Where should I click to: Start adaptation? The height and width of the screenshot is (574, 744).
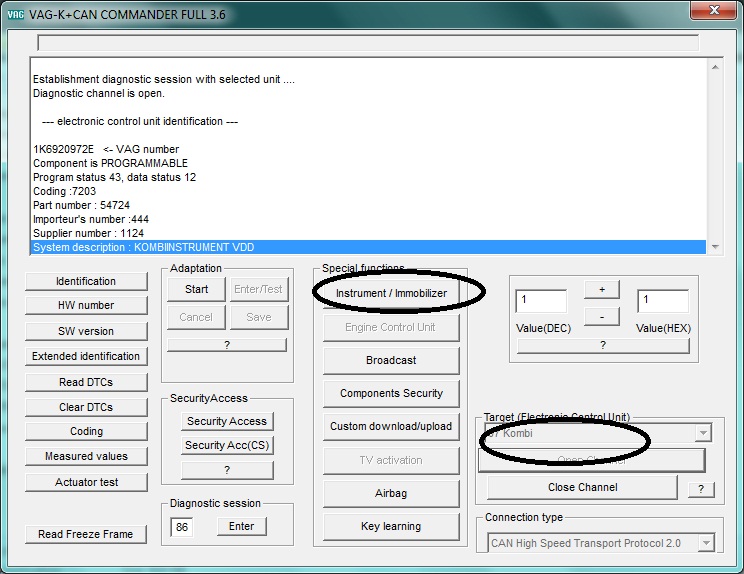pyautogui.click(x=196, y=289)
